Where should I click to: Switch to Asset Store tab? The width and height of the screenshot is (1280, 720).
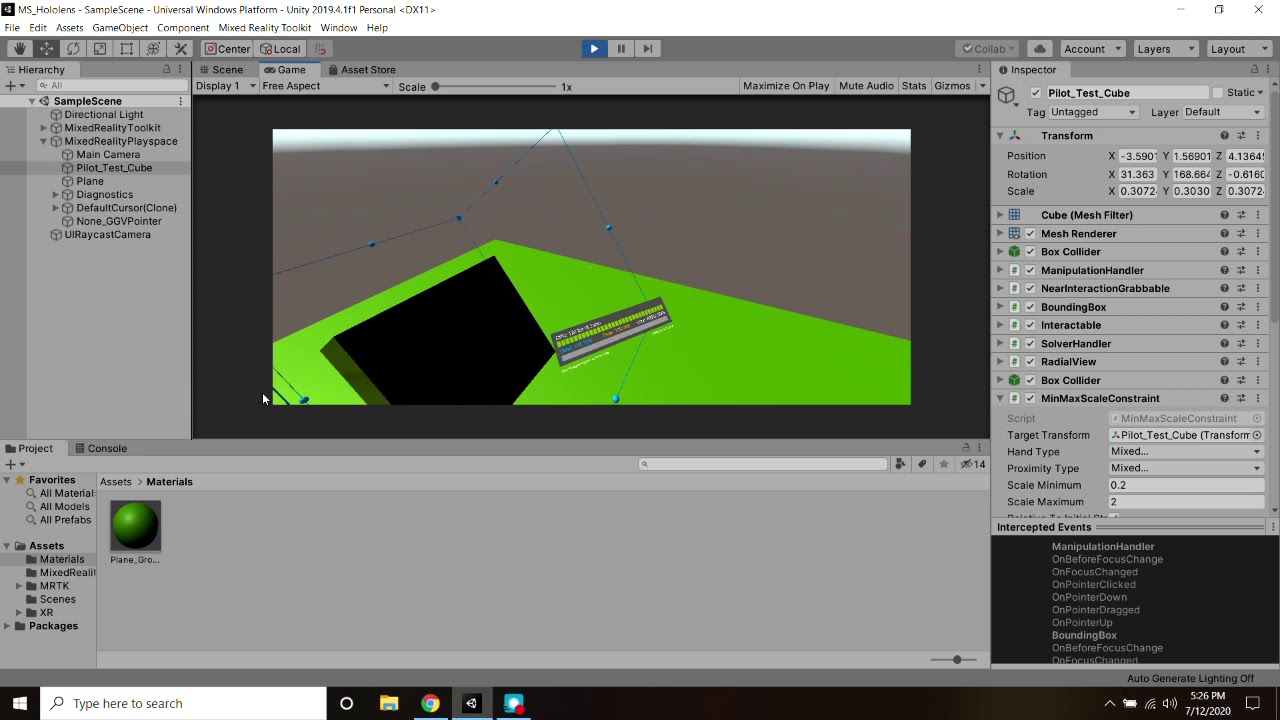[361, 70]
